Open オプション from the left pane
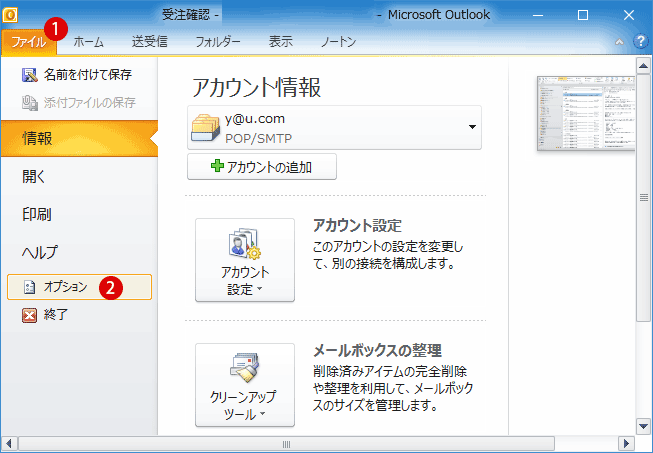653x453 pixels. coord(80,287)
